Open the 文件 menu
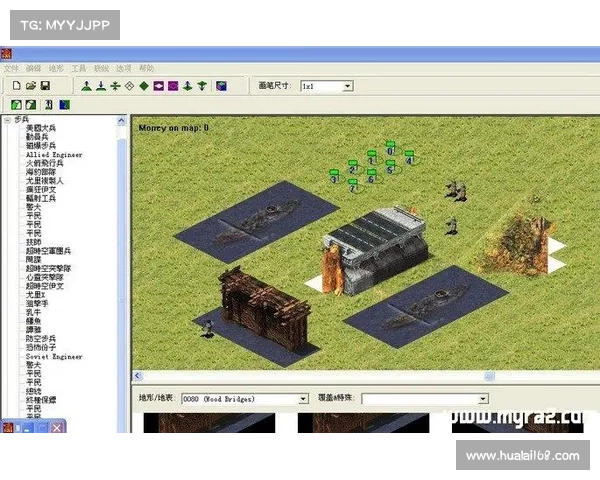Image resolution: width=600 pixels, height=480 pixels. click(x=11, y=68)
